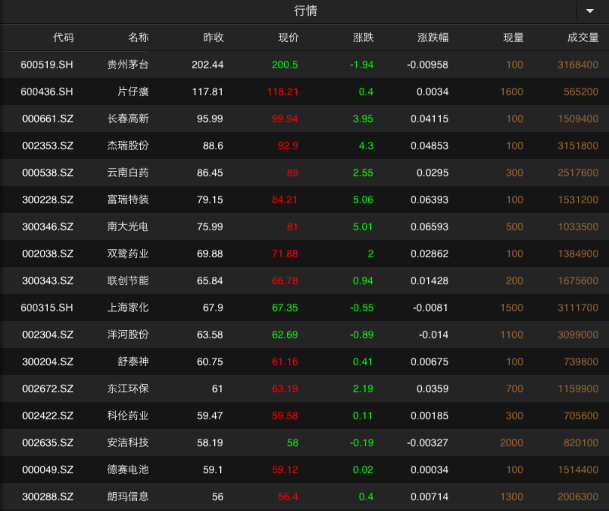Select stock code 300288.SZ

tap(47, 496)
